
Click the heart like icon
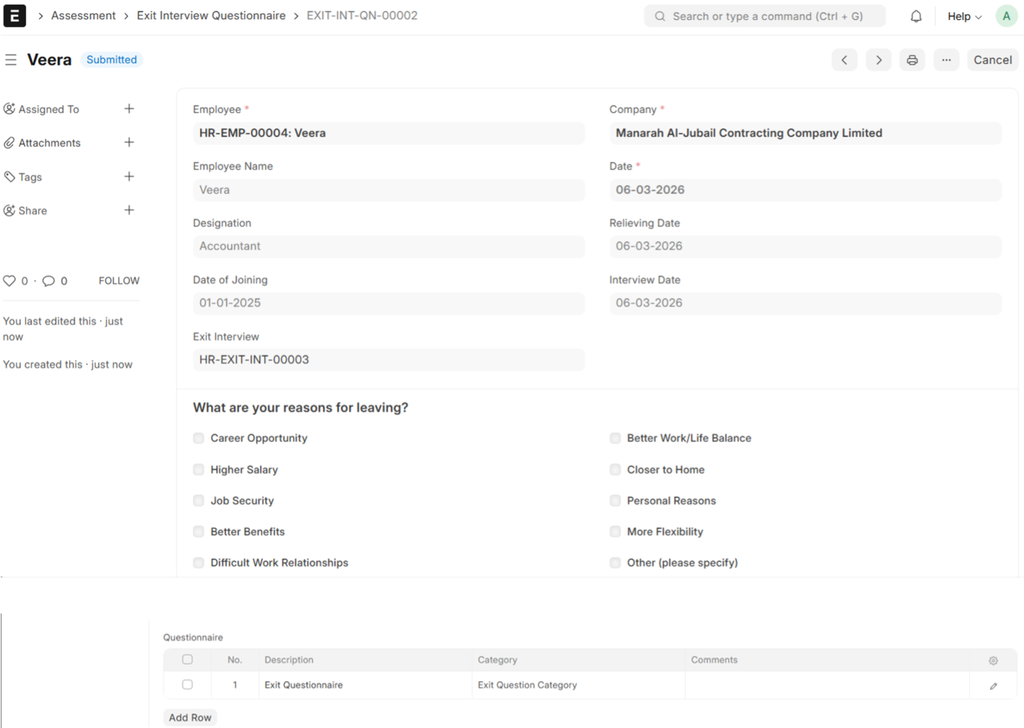coord(10,281)
